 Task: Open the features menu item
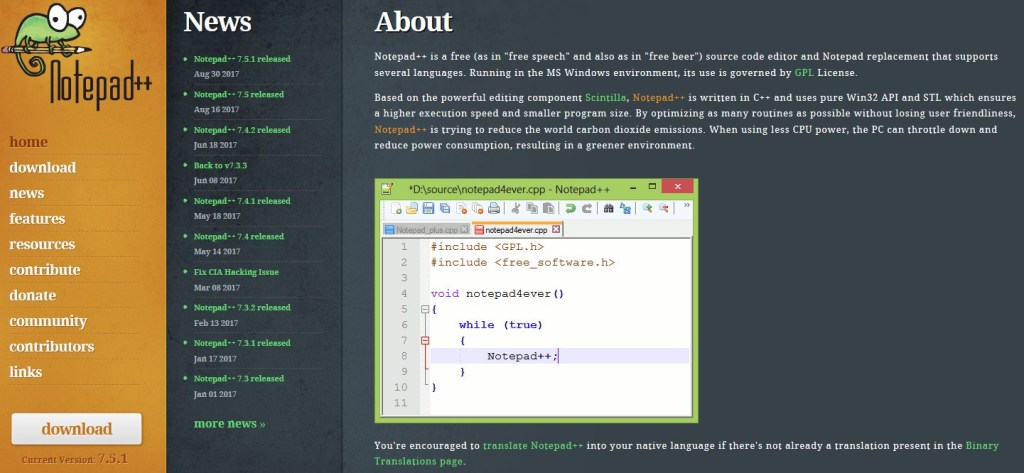pos(37,218)
